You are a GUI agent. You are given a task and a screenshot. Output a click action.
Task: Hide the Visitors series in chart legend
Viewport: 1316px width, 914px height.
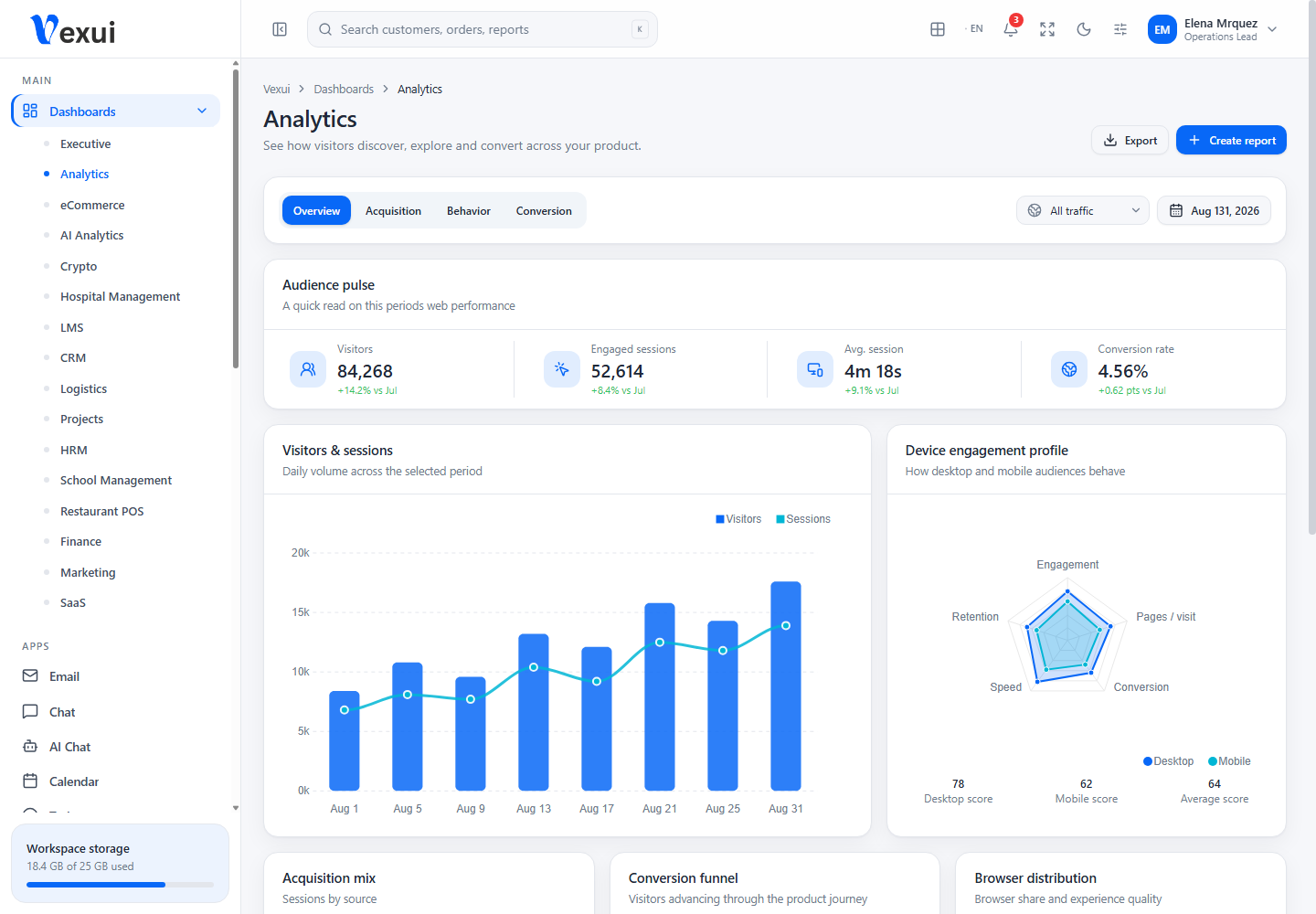(x=738, y=519)
